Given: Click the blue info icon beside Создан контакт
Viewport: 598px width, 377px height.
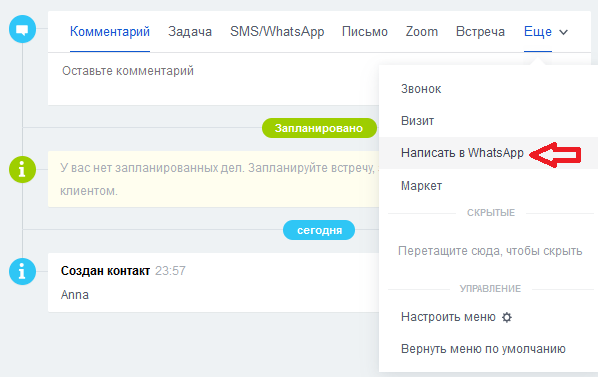Looking at the screenshot, I should click(x=23, y=271).
